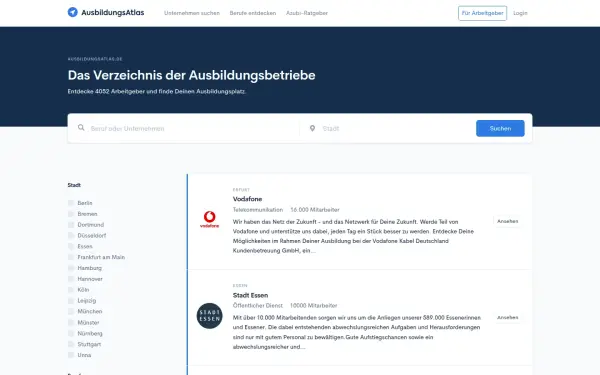Open the Stadt Essen logo
Image resolution: width=600 pixels, height=375 pixels.
pyautogui.click(x=209, y=316)
